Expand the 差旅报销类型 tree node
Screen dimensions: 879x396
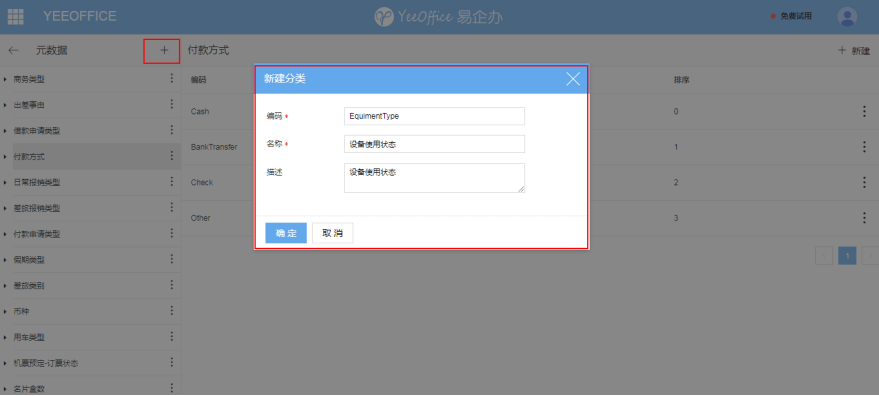pos(5,209)
